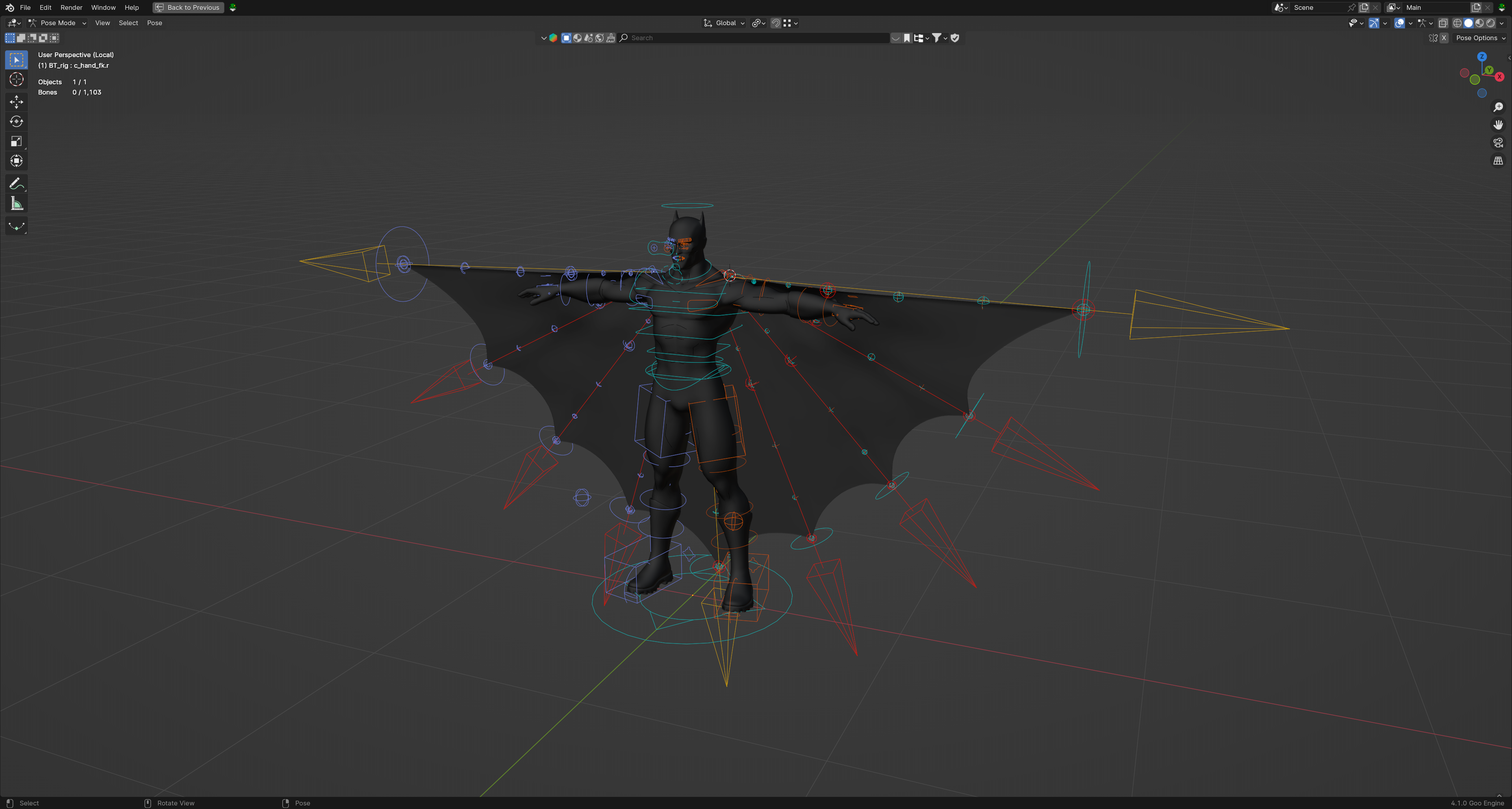This screenshot has height=809, width=1512.
Task: Open the filter funnel dropdown
Action: click(x=940, y=38)
